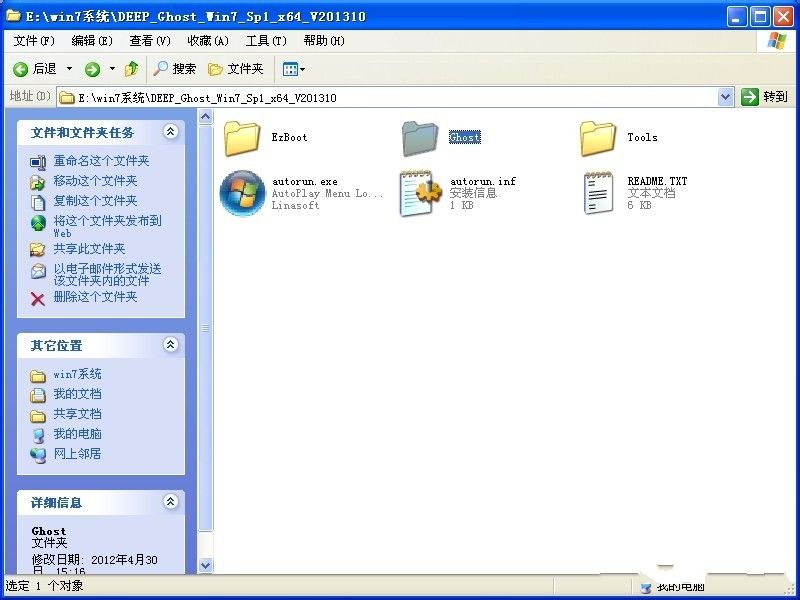800x600 pixels.
Task: Open the Views icon dropdown arrow
Action: pos(301,69)
